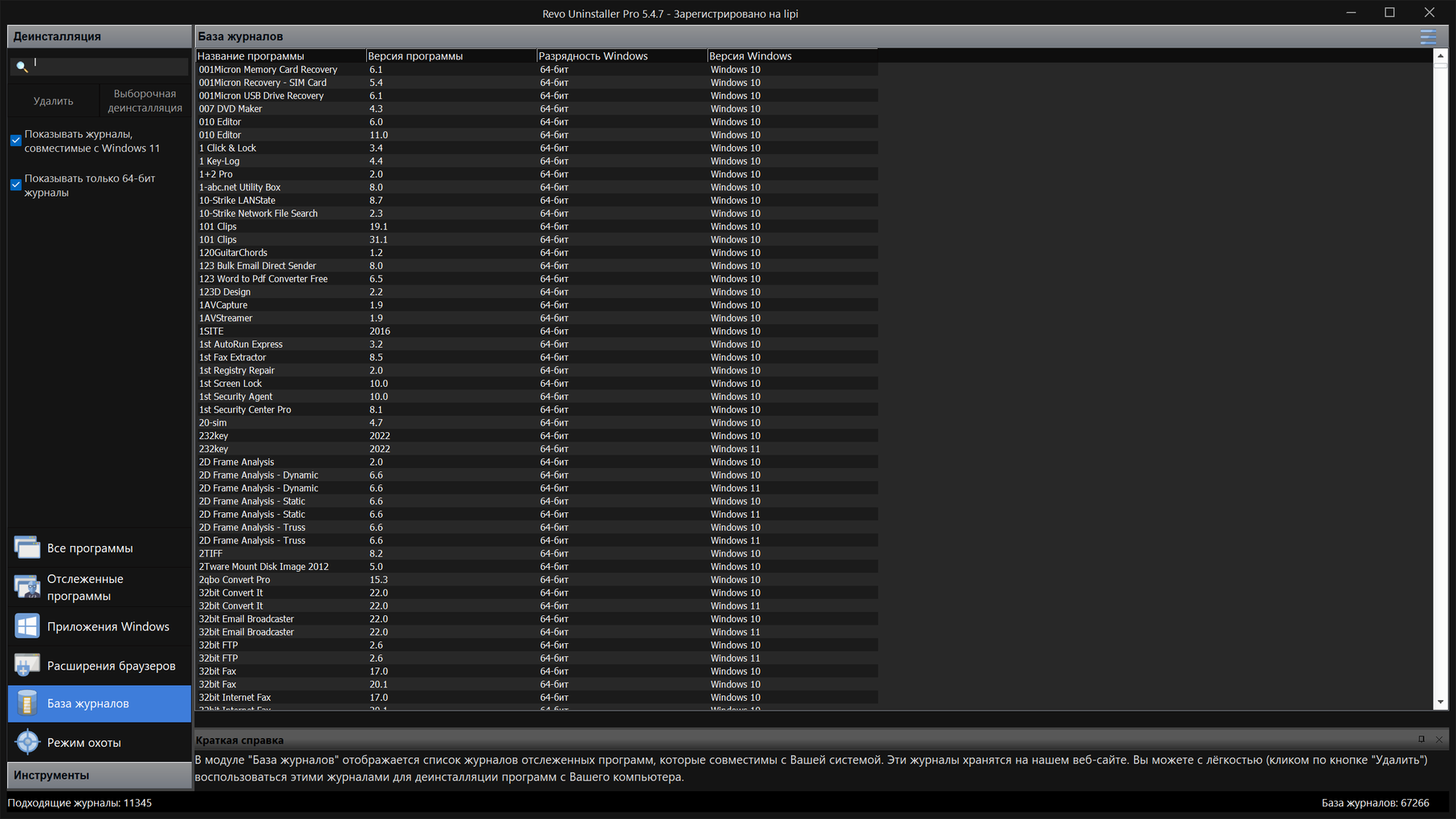Toggle 'Показывать только 64-бит журналы' checkbox

pyautogui.click(x=15, y=185)
